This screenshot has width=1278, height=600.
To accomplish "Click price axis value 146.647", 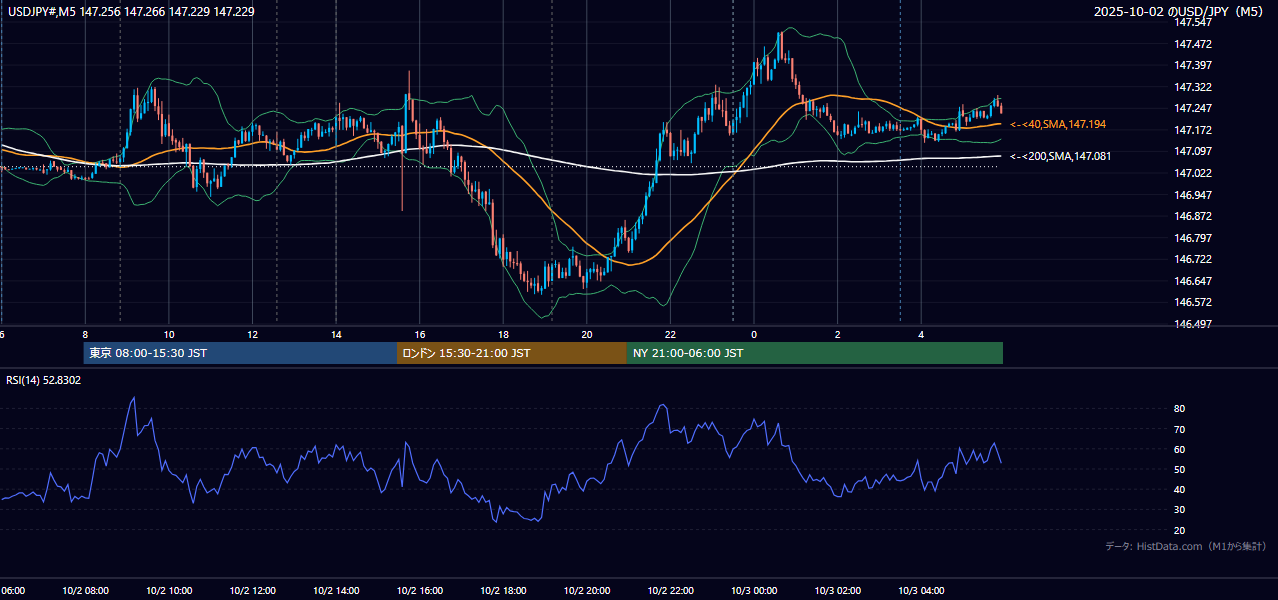I will tap(1193, 281).
